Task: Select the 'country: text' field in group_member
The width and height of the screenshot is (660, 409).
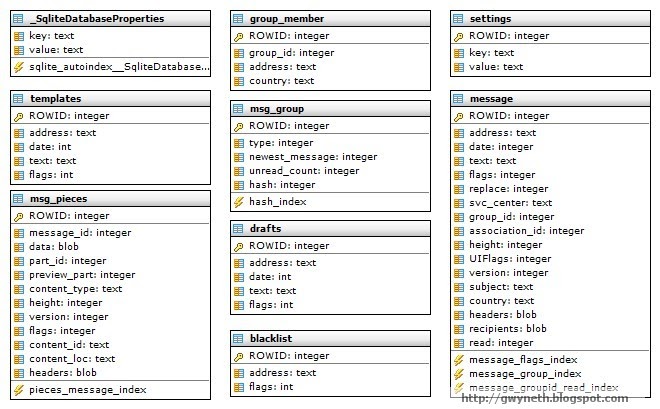Action: pos(330,81)
